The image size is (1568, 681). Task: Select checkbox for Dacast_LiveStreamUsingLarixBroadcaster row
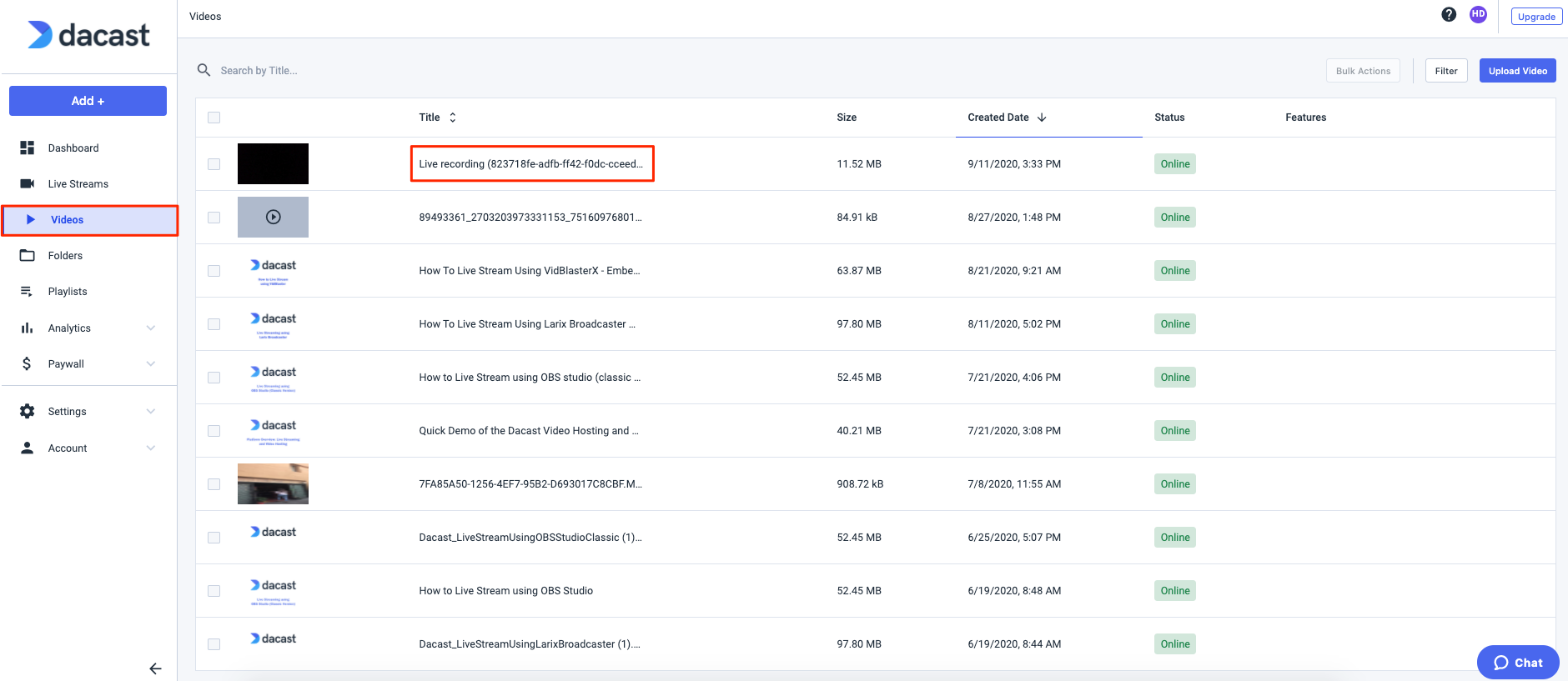pos(214,644)
